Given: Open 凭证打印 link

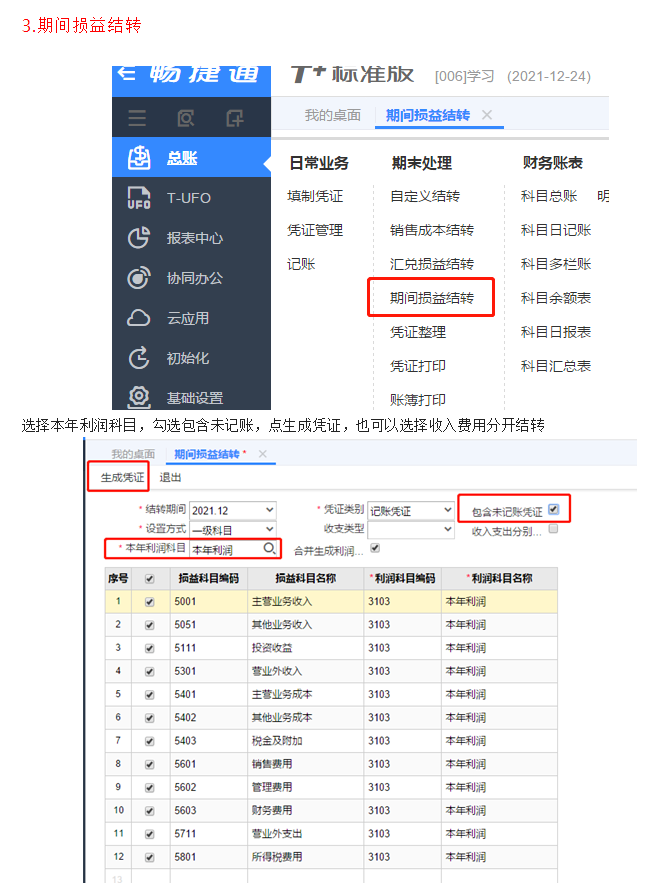Looking at the screenshot, I should point(418,366).
